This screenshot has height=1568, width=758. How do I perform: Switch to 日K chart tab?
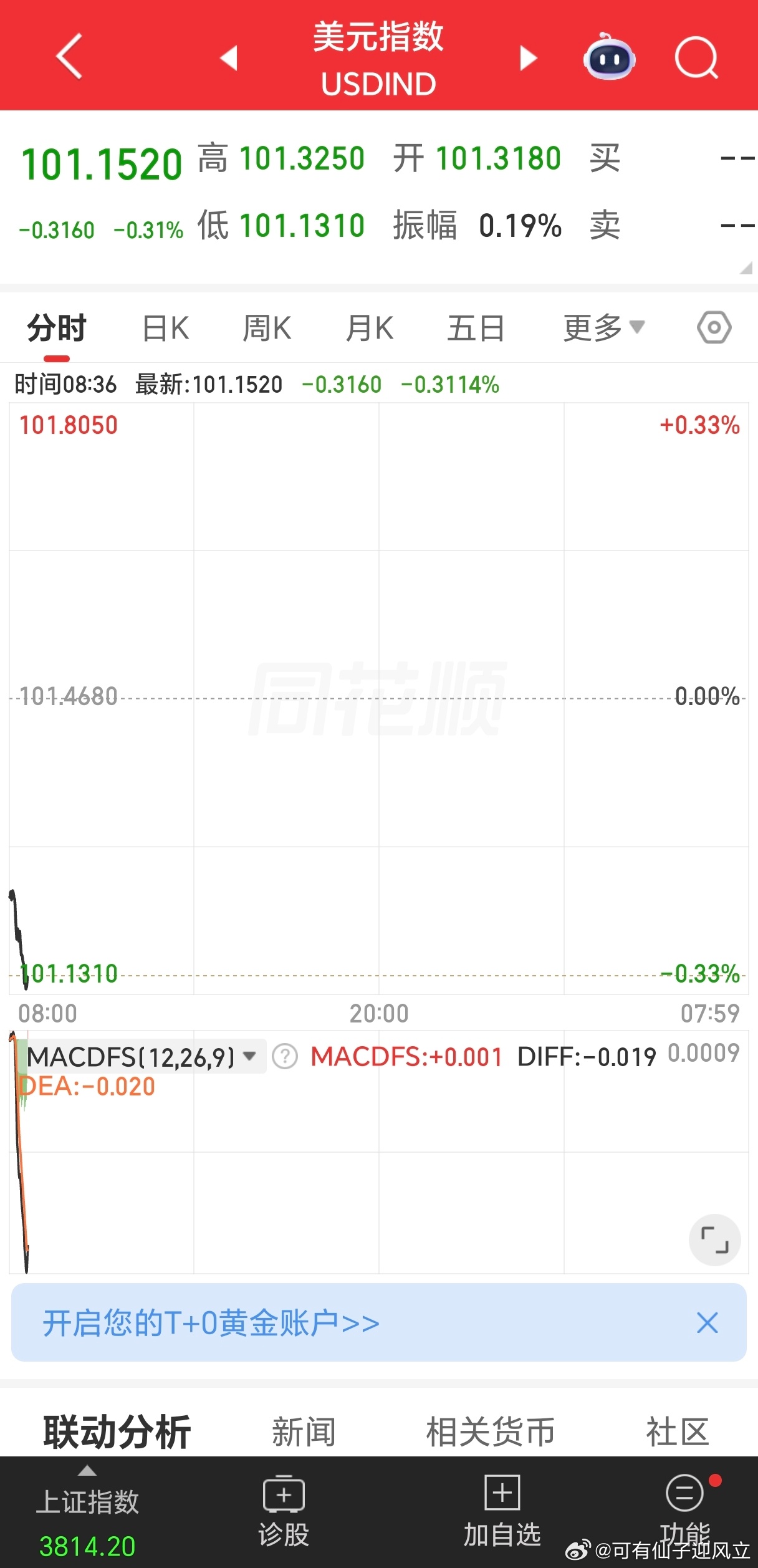tap(166, 328)
